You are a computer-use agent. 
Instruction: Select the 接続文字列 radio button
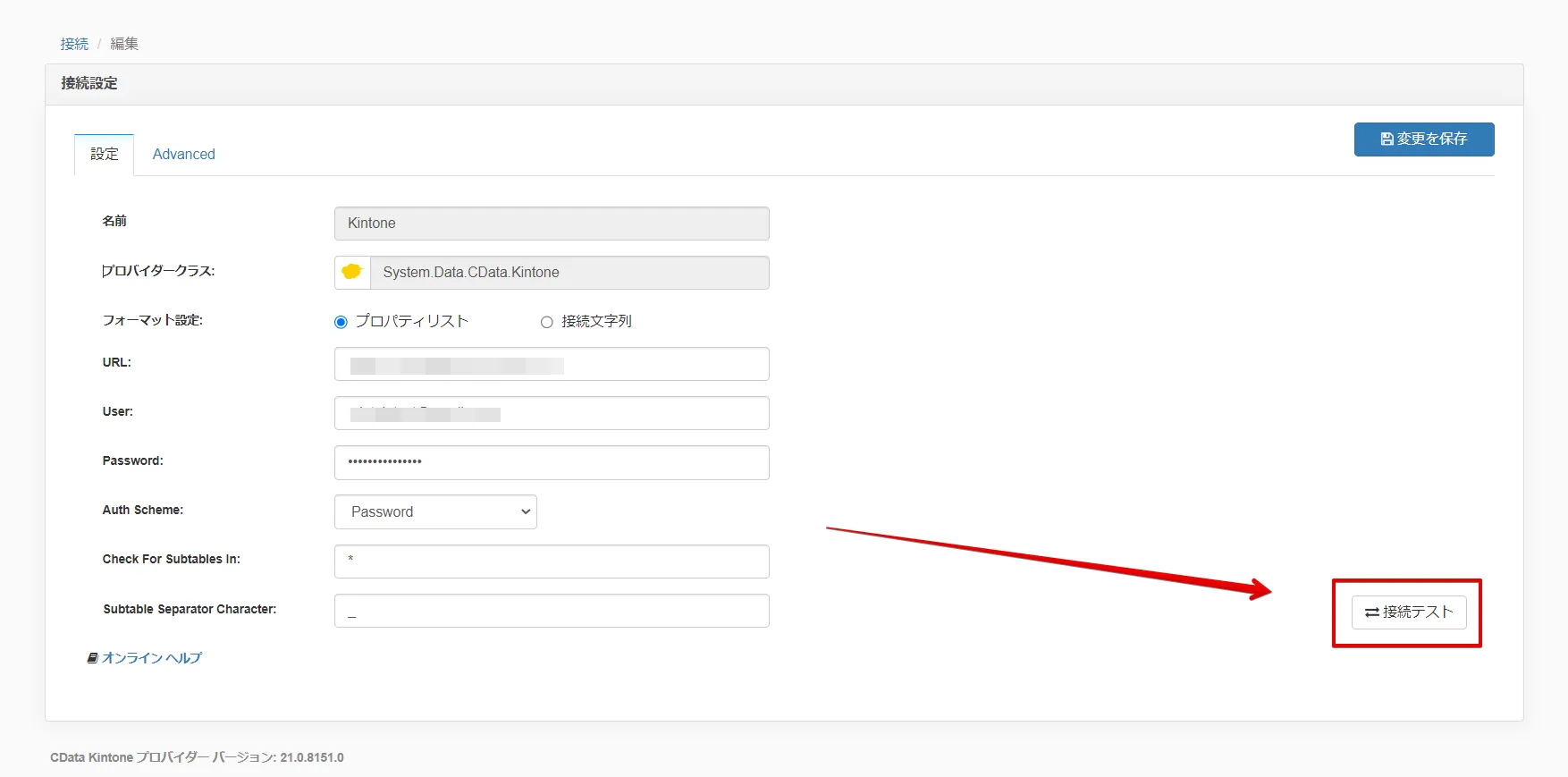coord(547,322)
